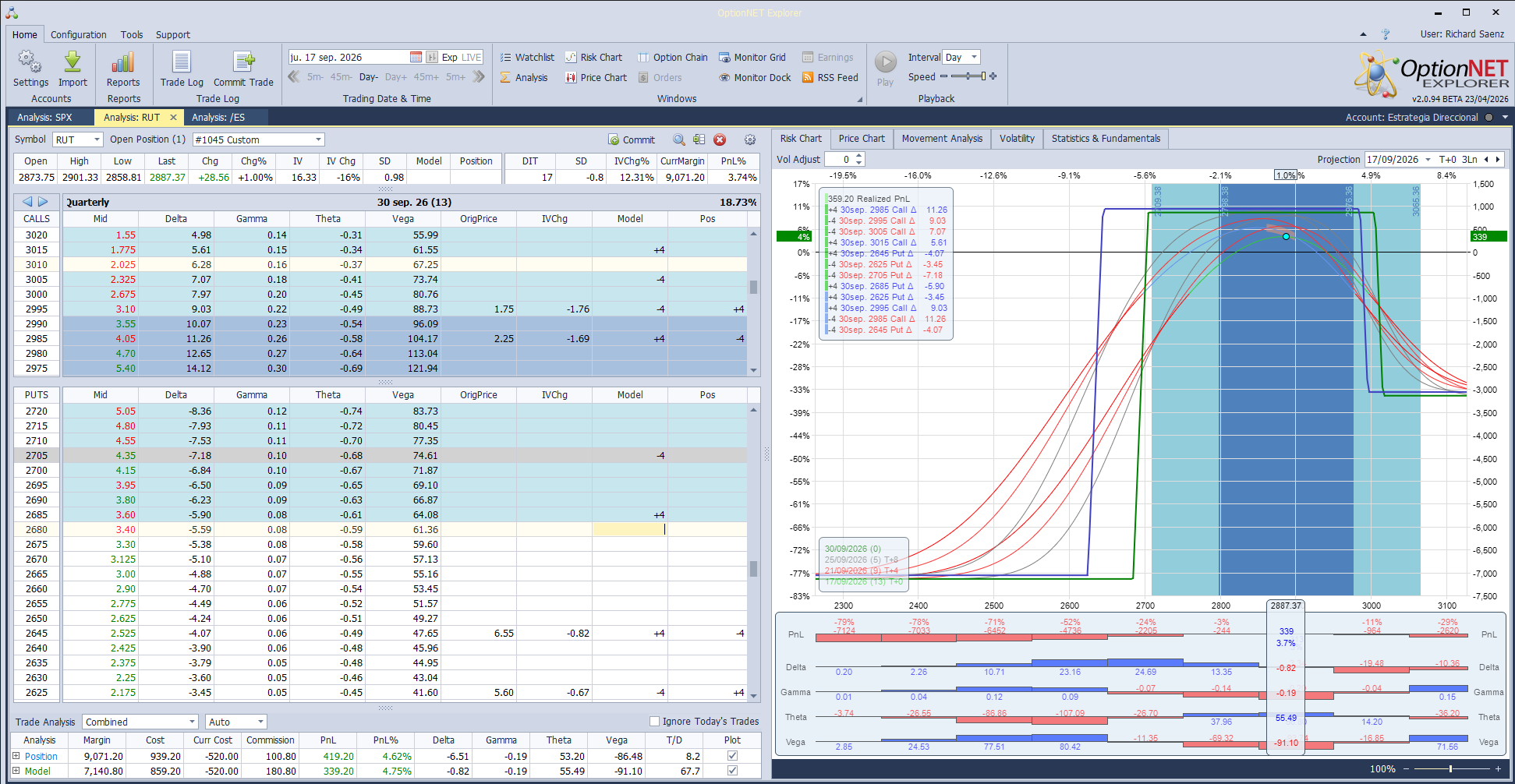The width and height of the screenshot is (1515, 784).
Task: Toggle the LIVE mode indicator
Action: coord(472,57)
